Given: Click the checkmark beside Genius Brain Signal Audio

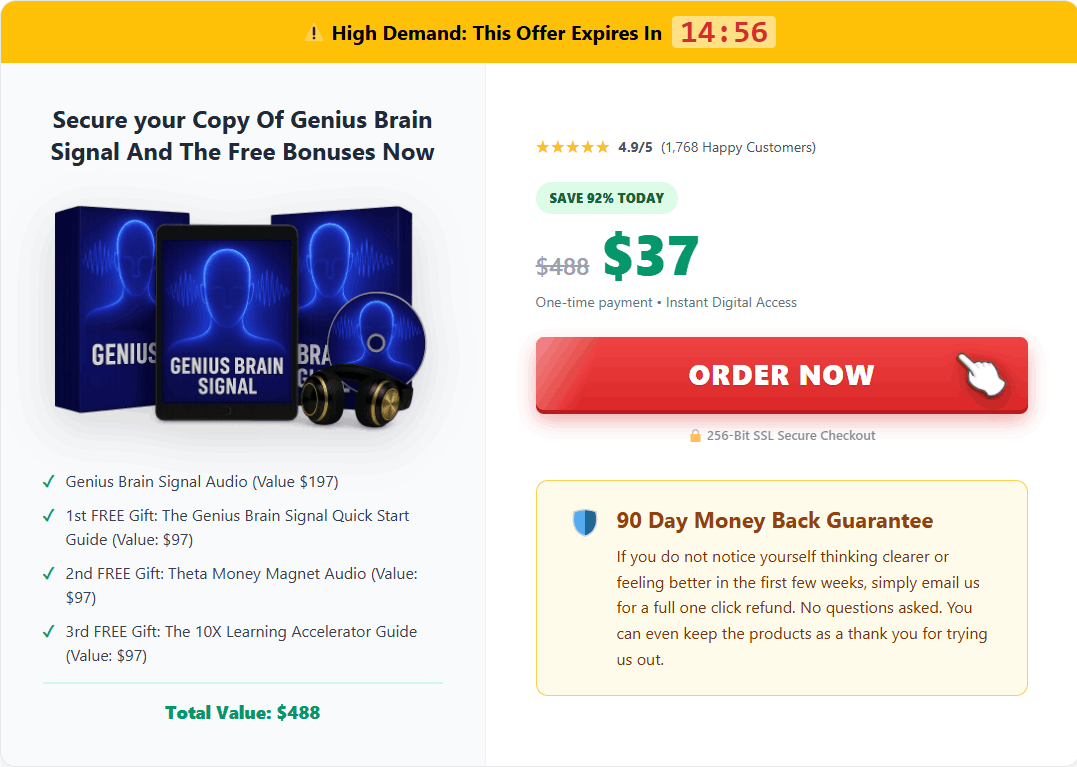Looking at the screenshot, I should pos(47,482).
